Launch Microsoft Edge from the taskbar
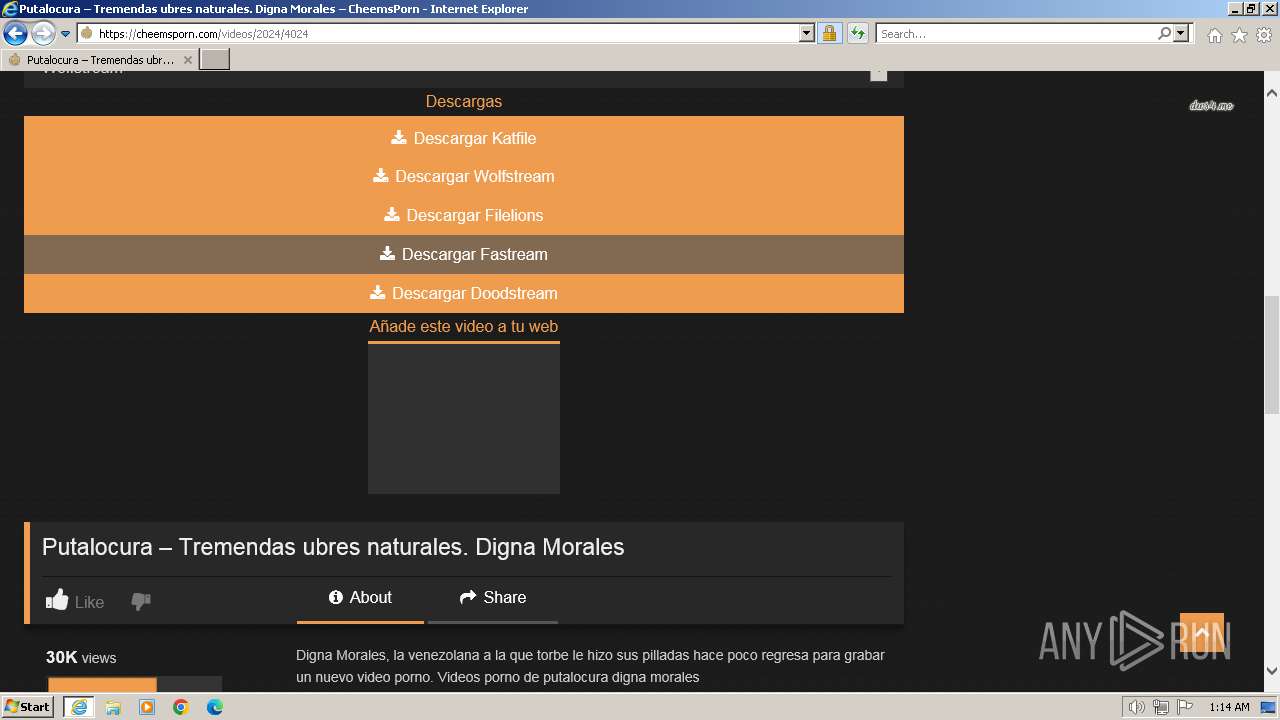The width and height of the screenshot is (1280, 720). point(214,707)
